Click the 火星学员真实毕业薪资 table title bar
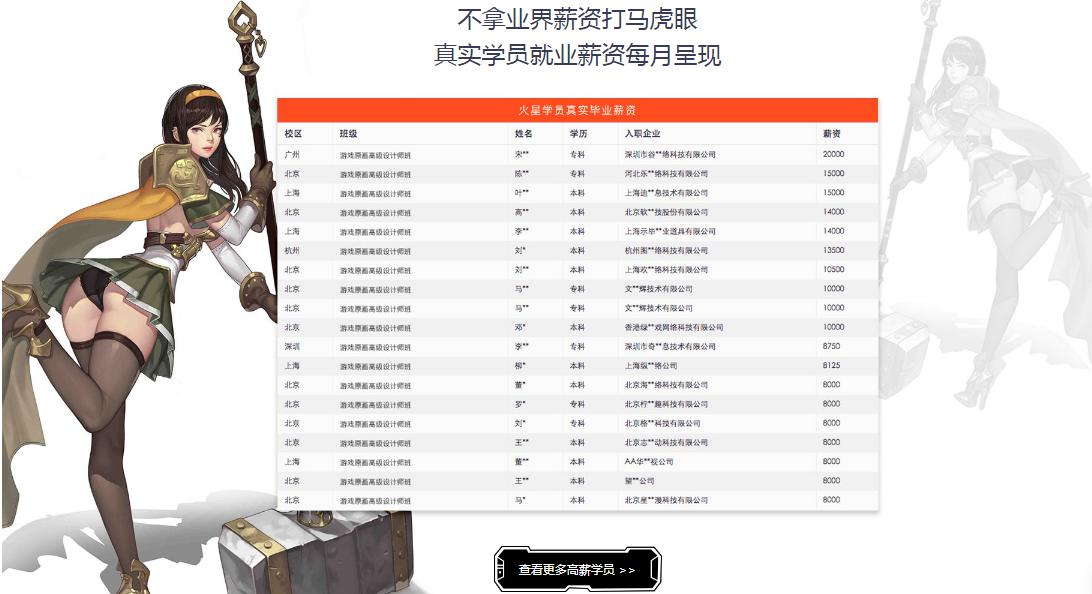Image resolution: width=1092 pixels, height=594 pixels. point(577,110)
